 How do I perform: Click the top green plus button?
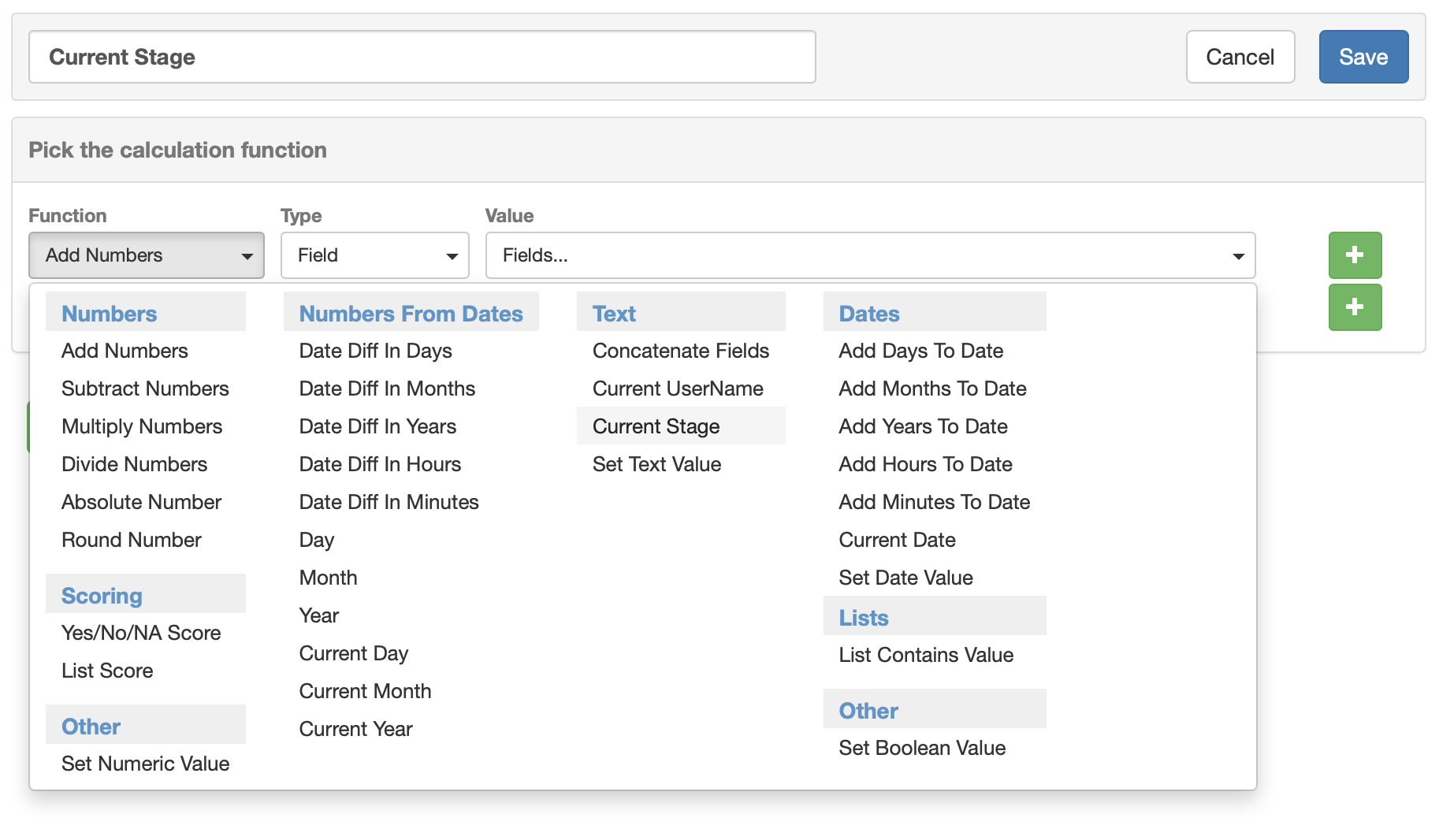coord(1355,255)
